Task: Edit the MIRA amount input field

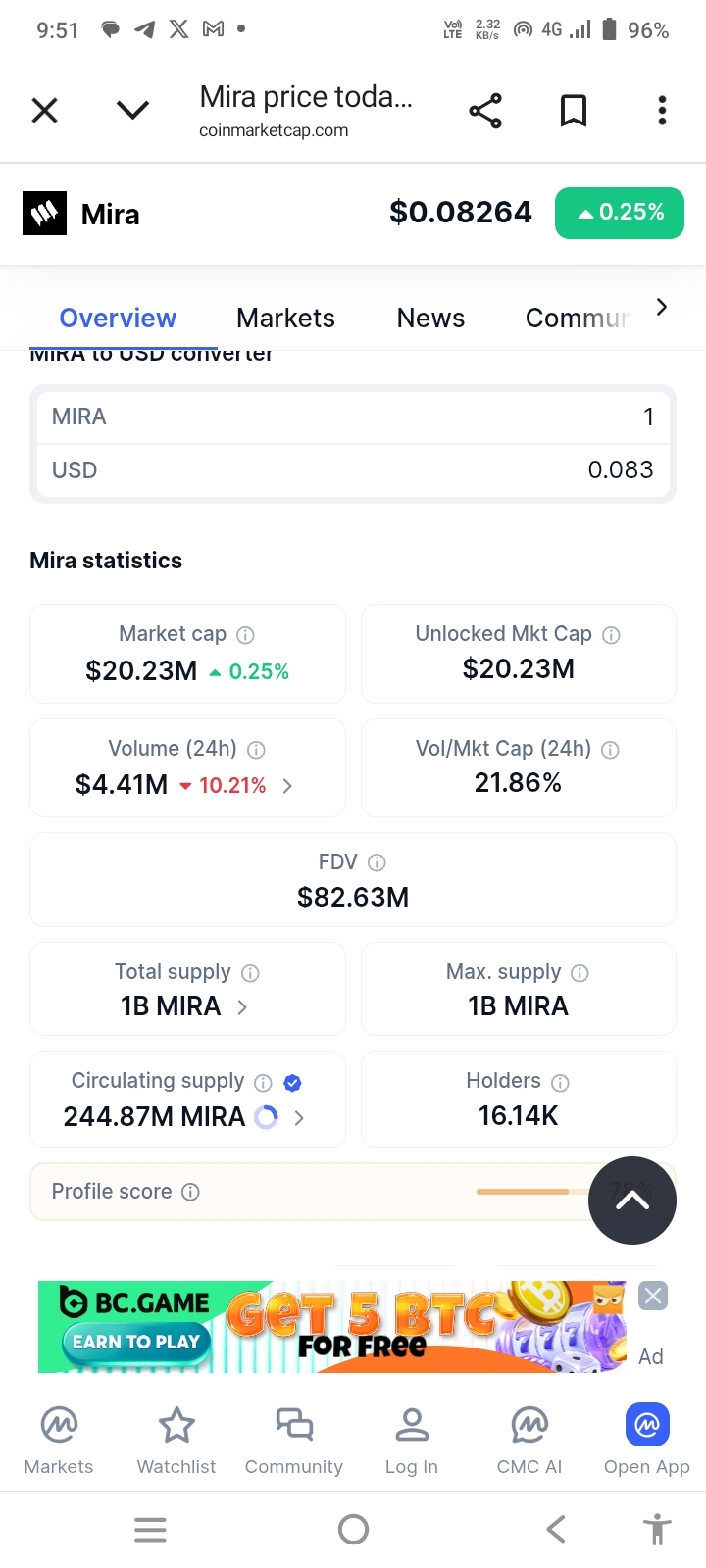Action: [x=353, y=417]
